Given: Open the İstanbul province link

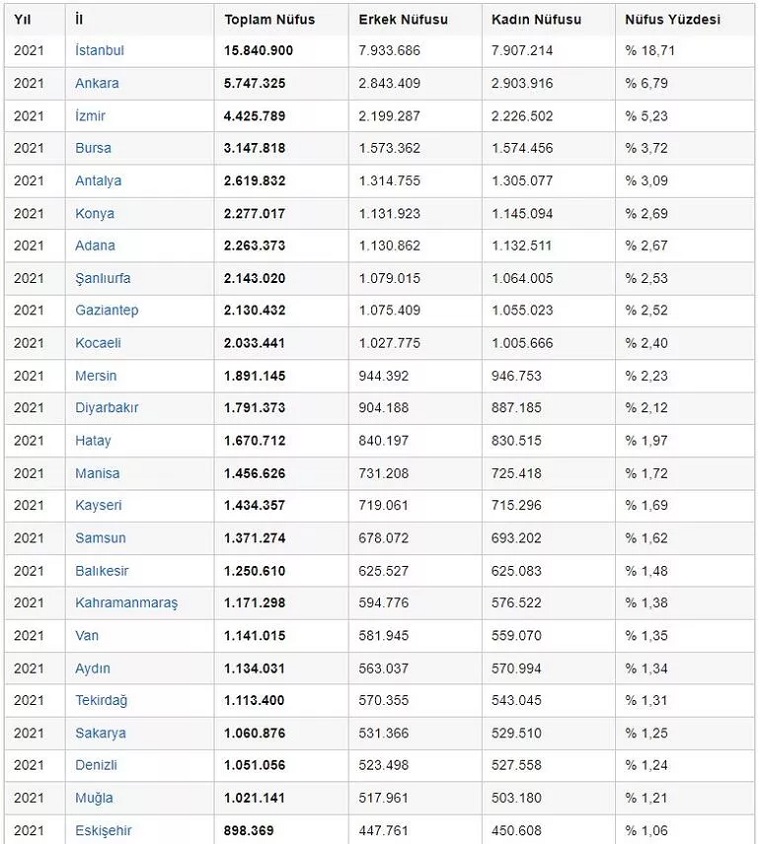Looking at the screenshot, I should click(100, 50).
